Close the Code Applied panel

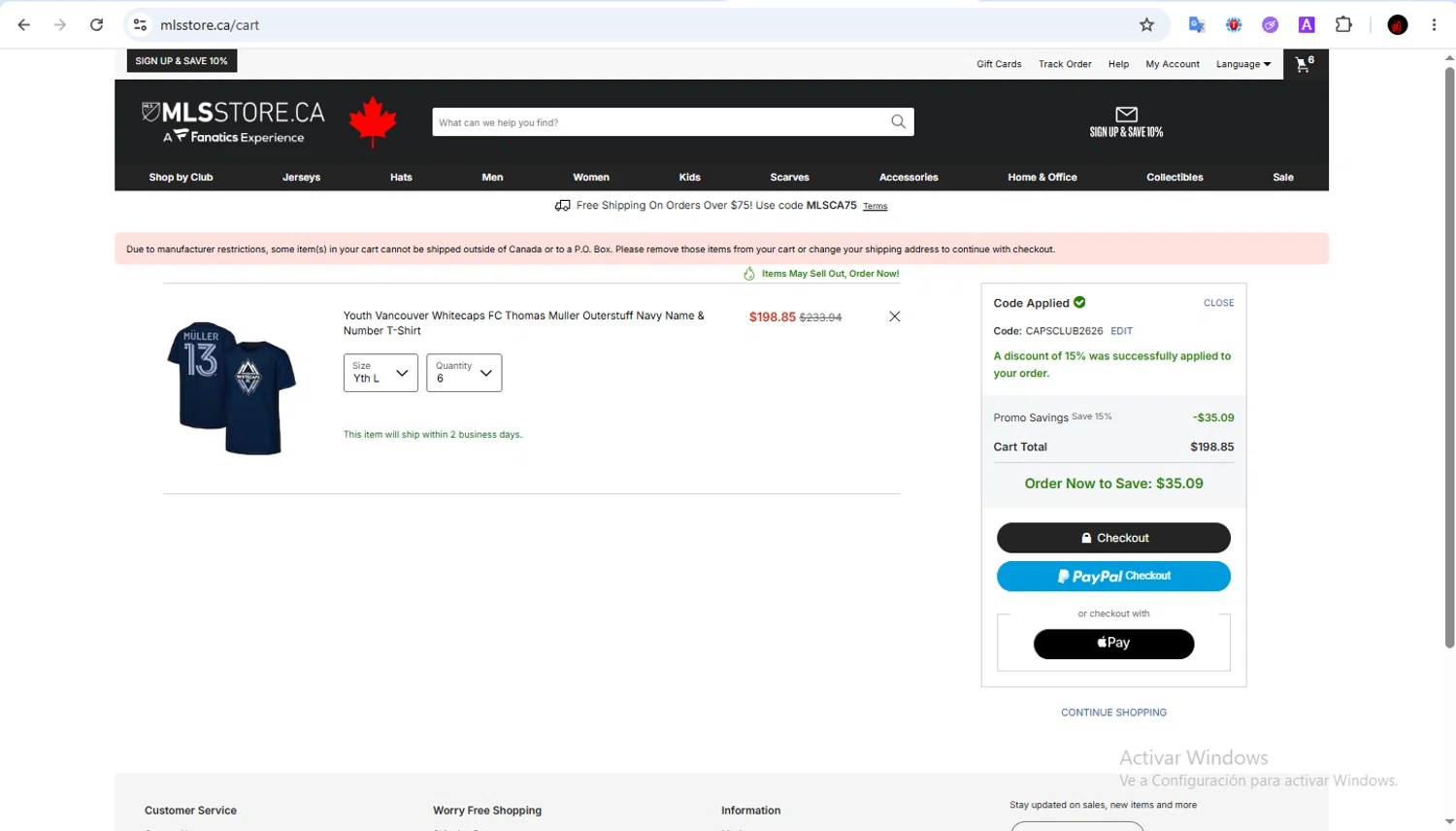click(1219, 303)
